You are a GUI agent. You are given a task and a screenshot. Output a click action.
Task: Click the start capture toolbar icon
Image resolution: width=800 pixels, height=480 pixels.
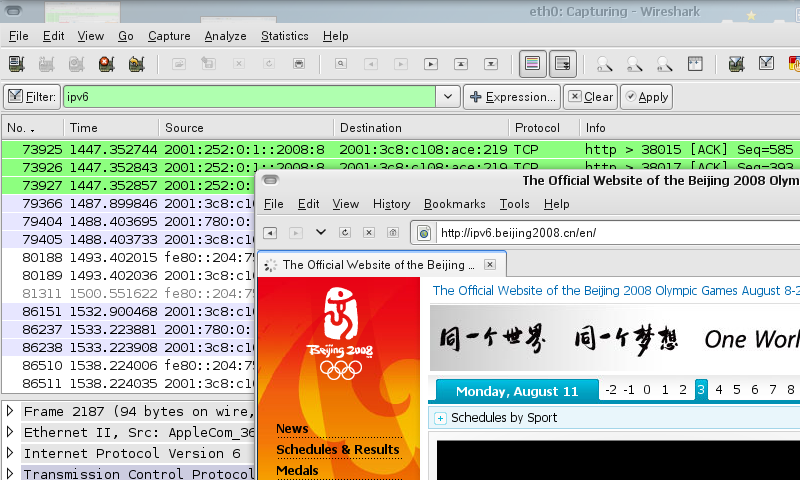(x=77, y=64)
